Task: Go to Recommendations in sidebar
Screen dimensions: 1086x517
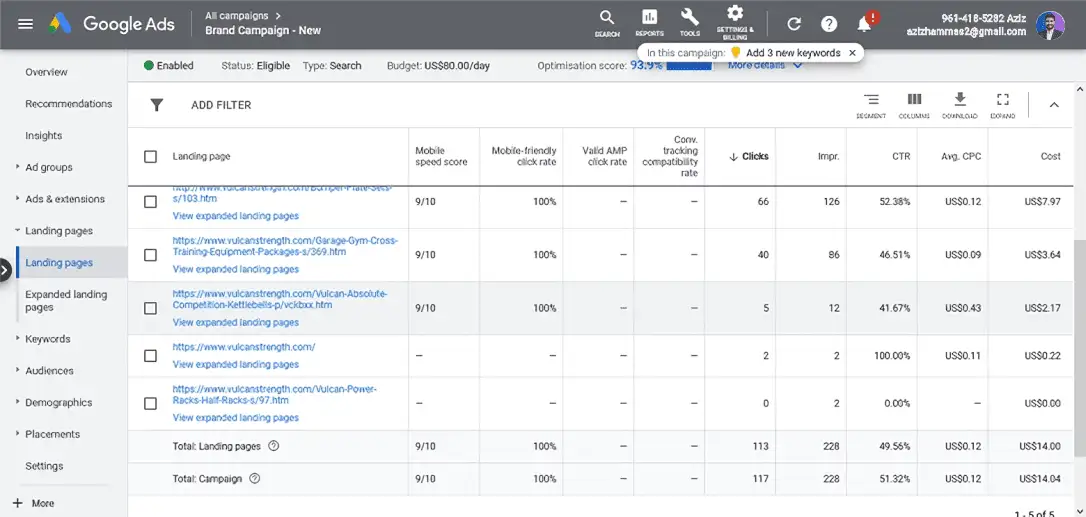Action: pyautogui.click(x=68, y=104)
